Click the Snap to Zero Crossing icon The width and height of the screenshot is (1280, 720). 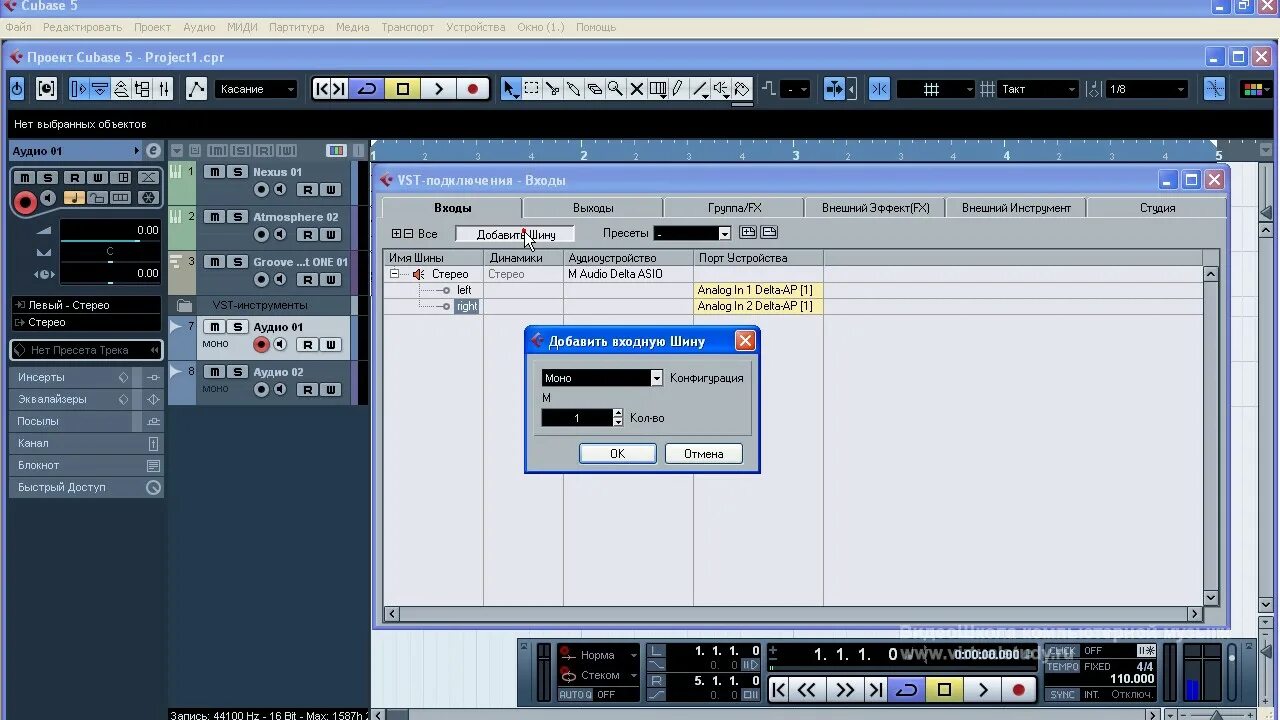(1214, 89)
